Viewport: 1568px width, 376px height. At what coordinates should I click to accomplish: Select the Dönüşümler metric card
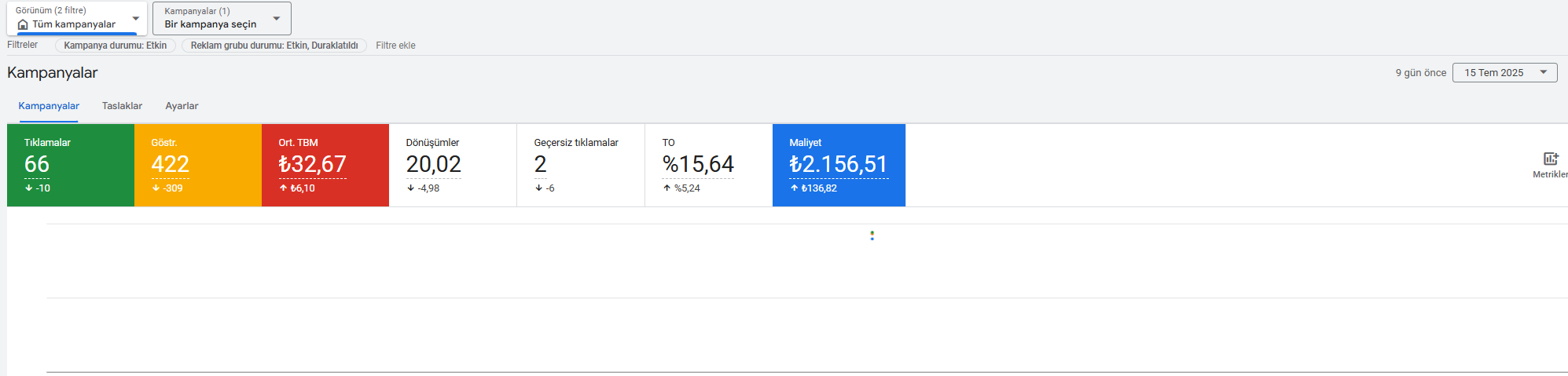(x=453, y=165)
